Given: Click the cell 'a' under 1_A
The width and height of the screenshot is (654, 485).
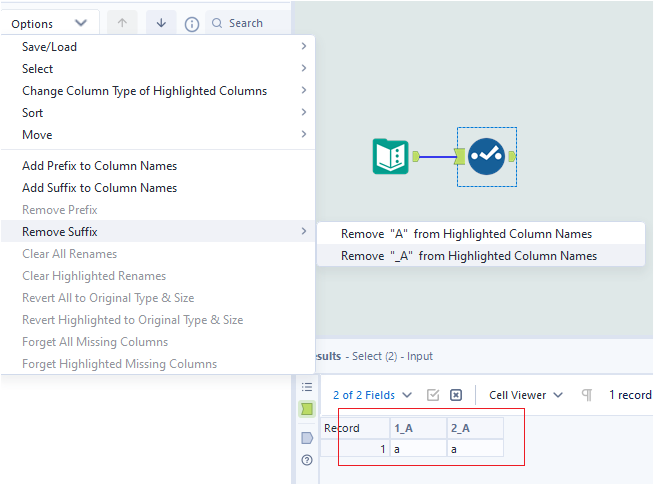Looking at the screenshot, I should [x=418, y=449].
